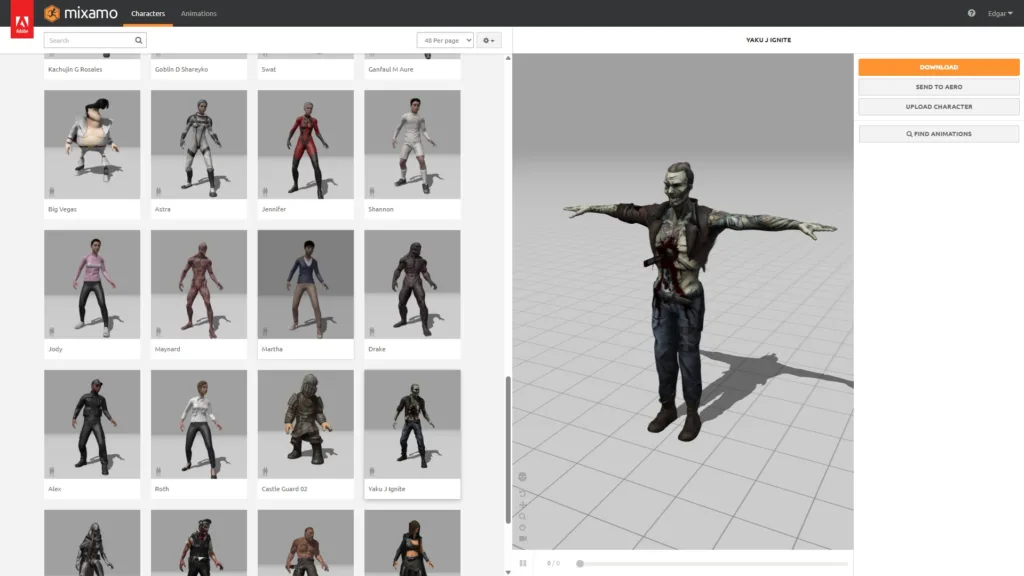
Task: Toggle skeleton view with the face icon
Action: coord(522,477)
